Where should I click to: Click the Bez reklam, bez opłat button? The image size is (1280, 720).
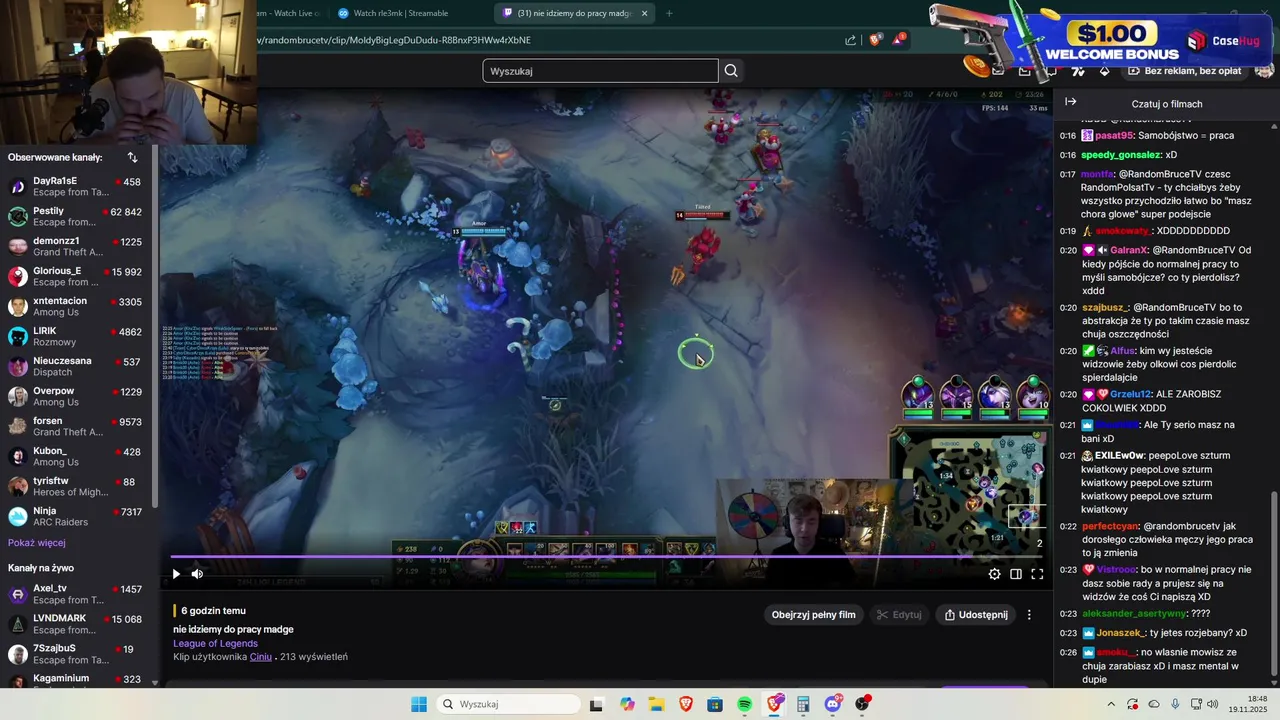(x=1185, y=71)
